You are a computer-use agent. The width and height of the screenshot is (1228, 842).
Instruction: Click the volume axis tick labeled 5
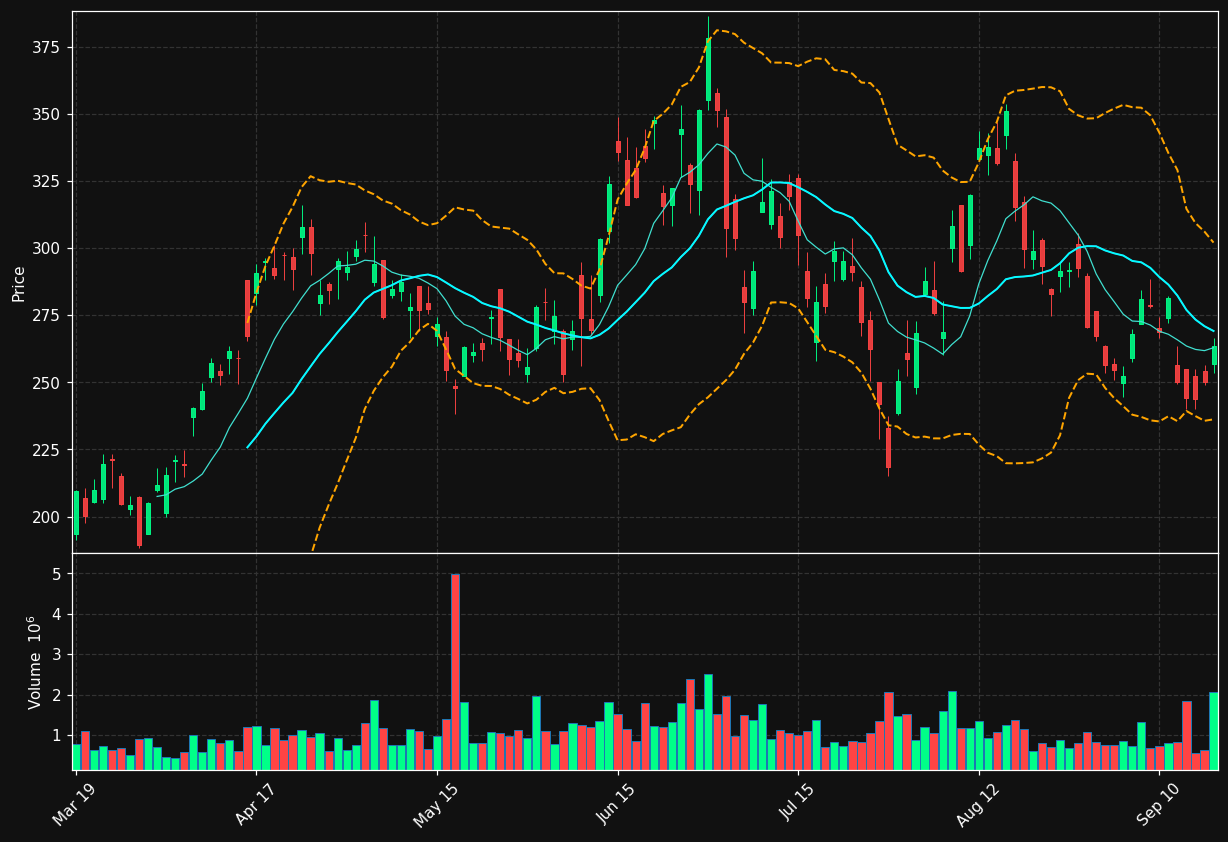[x=57, y=574]
